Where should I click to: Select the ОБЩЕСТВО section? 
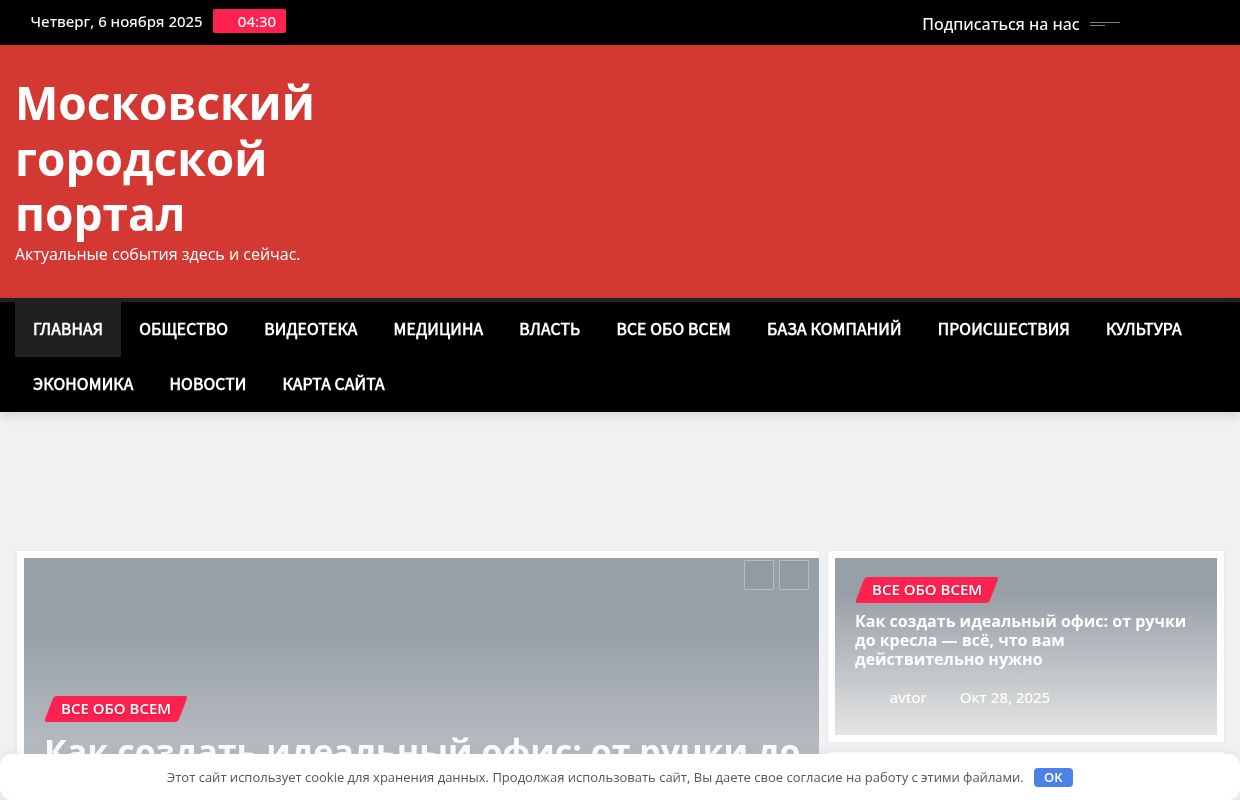pyautogui.click(x=183, y=329)
